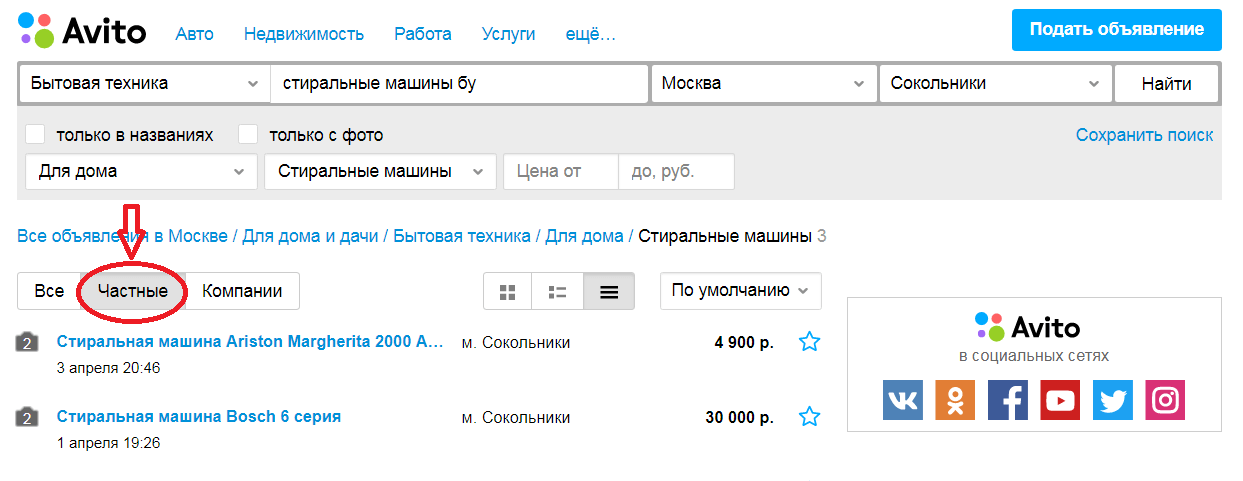
Task: Click 'Стиральные машины' breadcrumb current text
Action: (725, 237)
